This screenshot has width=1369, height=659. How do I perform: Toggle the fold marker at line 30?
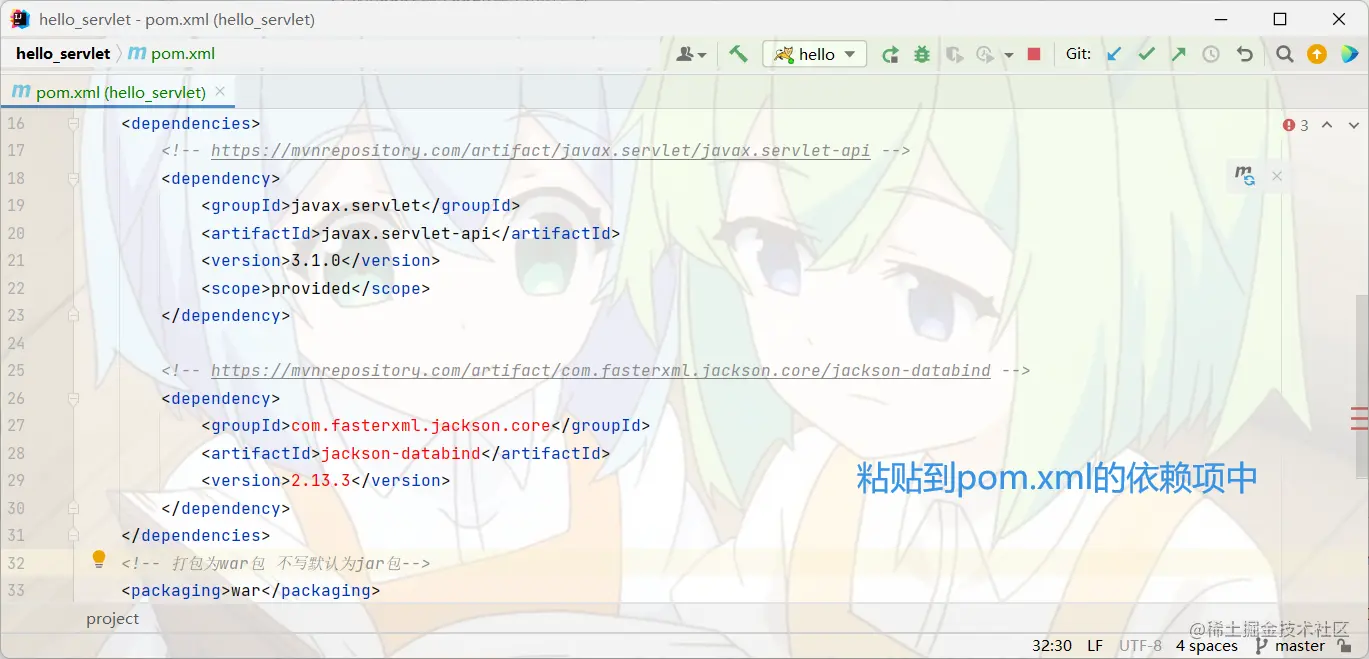(73, 508)
